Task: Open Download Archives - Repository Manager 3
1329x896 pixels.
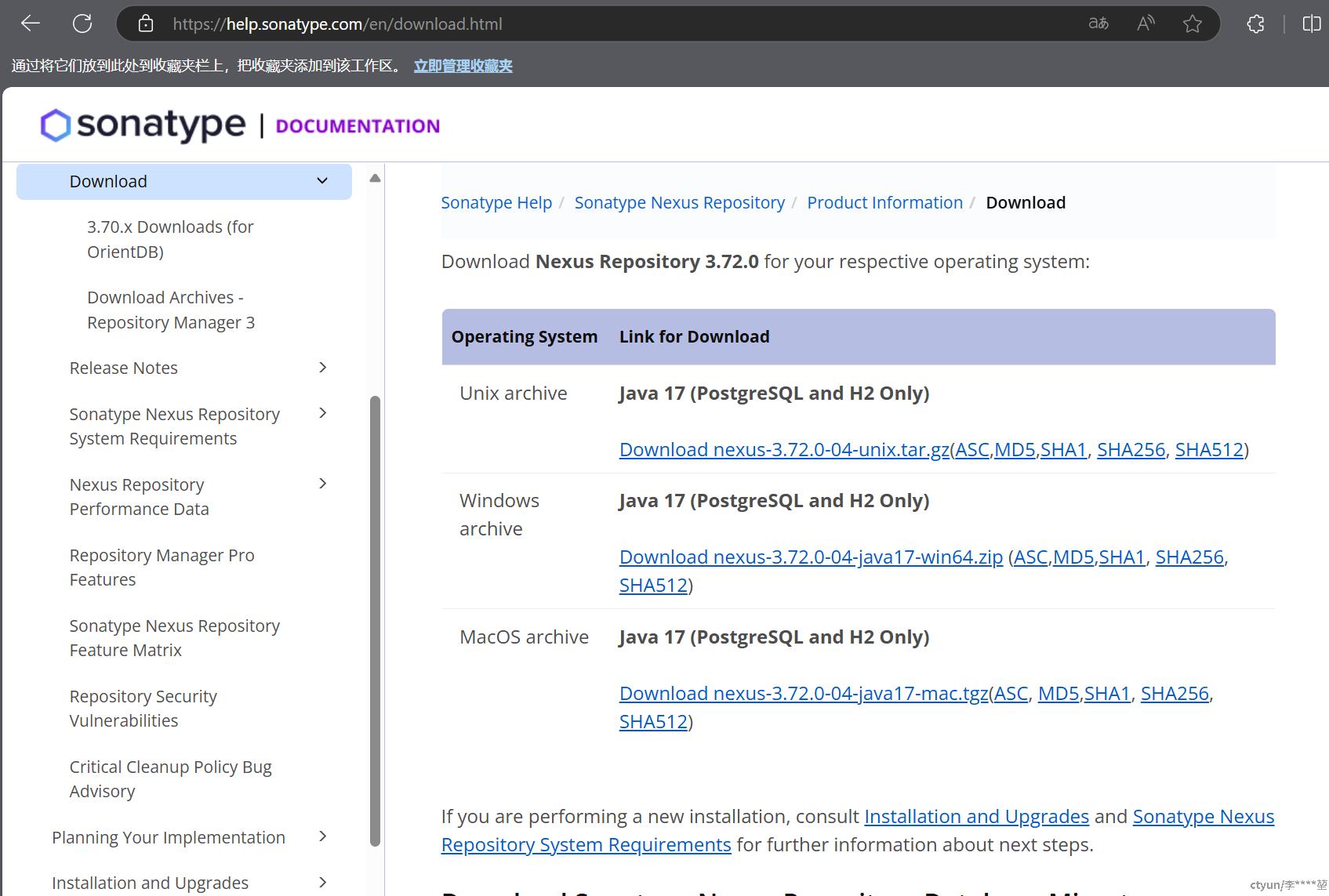Action: [x=171, y=310]
